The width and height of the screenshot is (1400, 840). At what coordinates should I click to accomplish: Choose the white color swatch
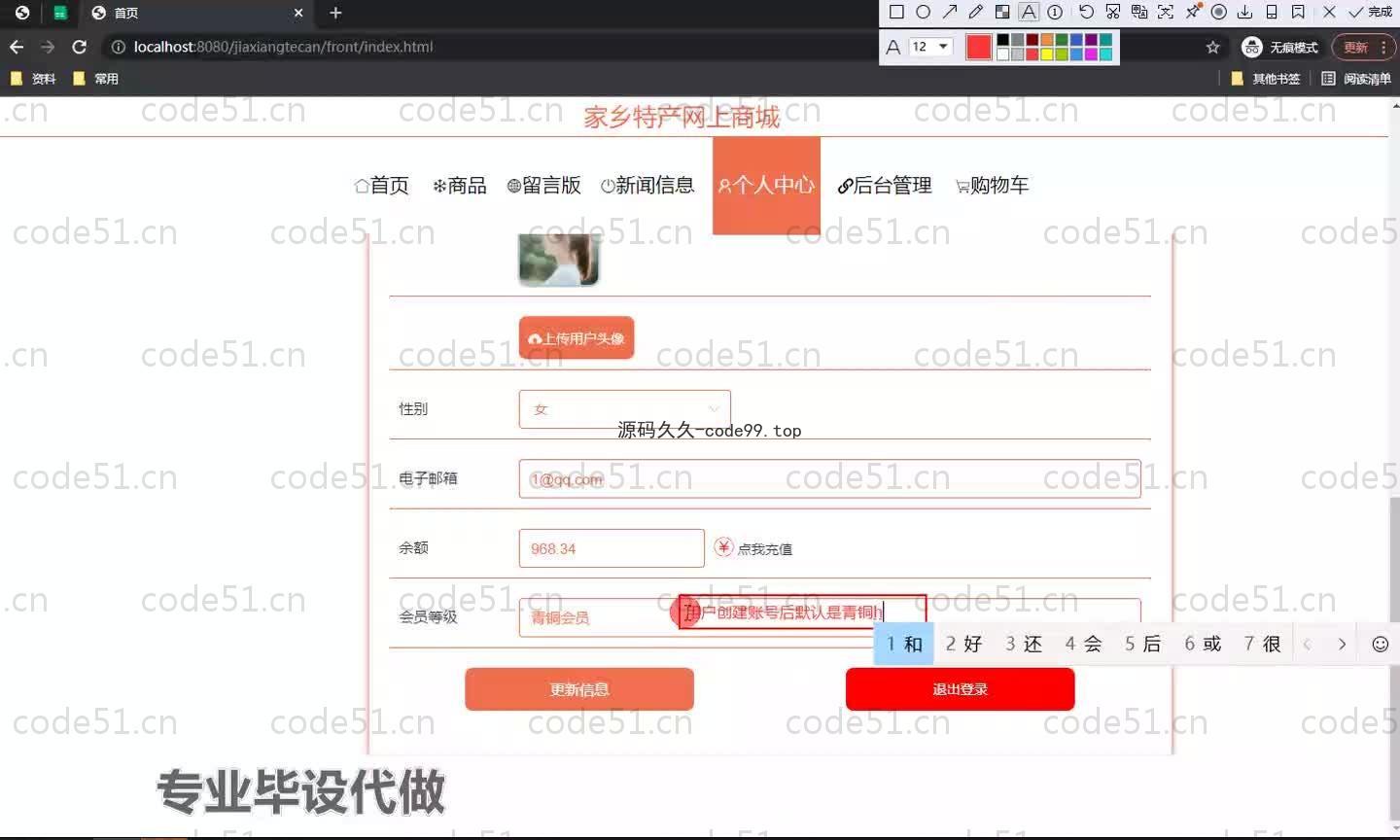[1003, 53]
